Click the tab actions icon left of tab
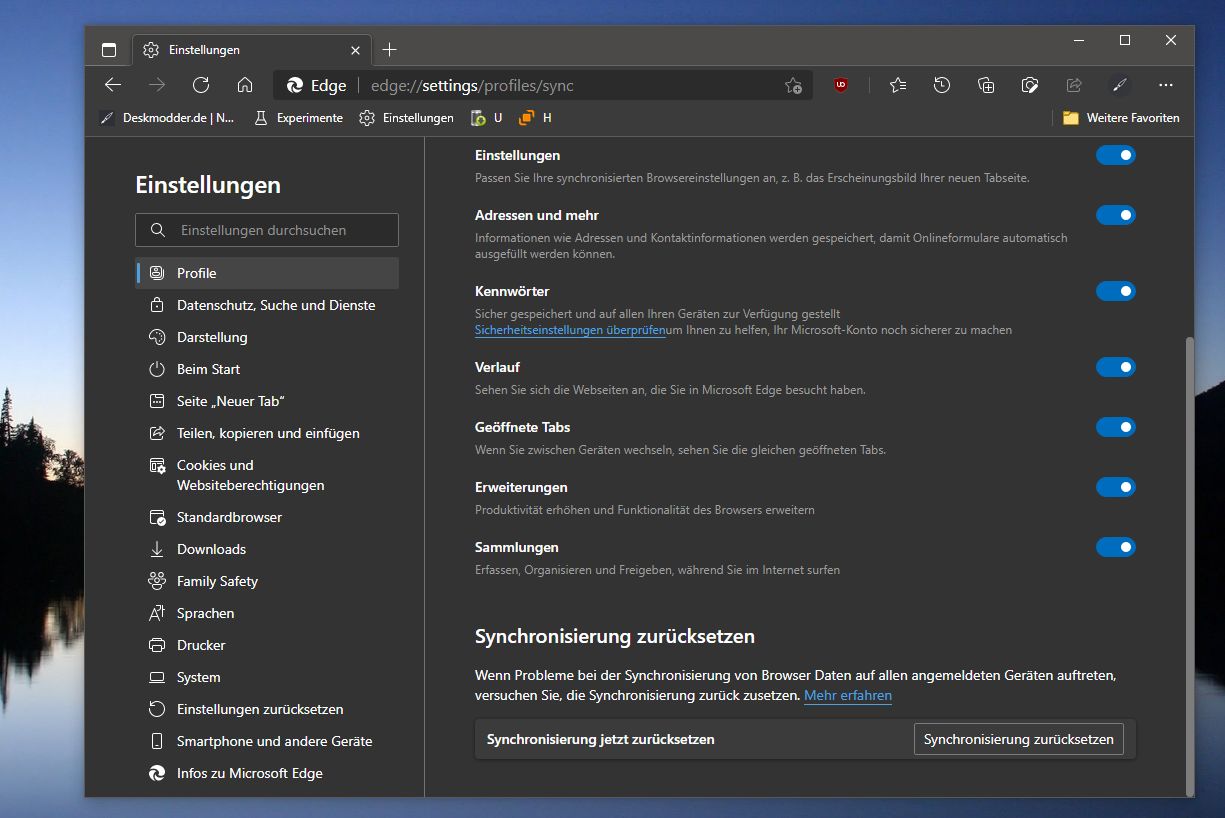This screenshot has width=1225, height=818. (x=109, y=50)
